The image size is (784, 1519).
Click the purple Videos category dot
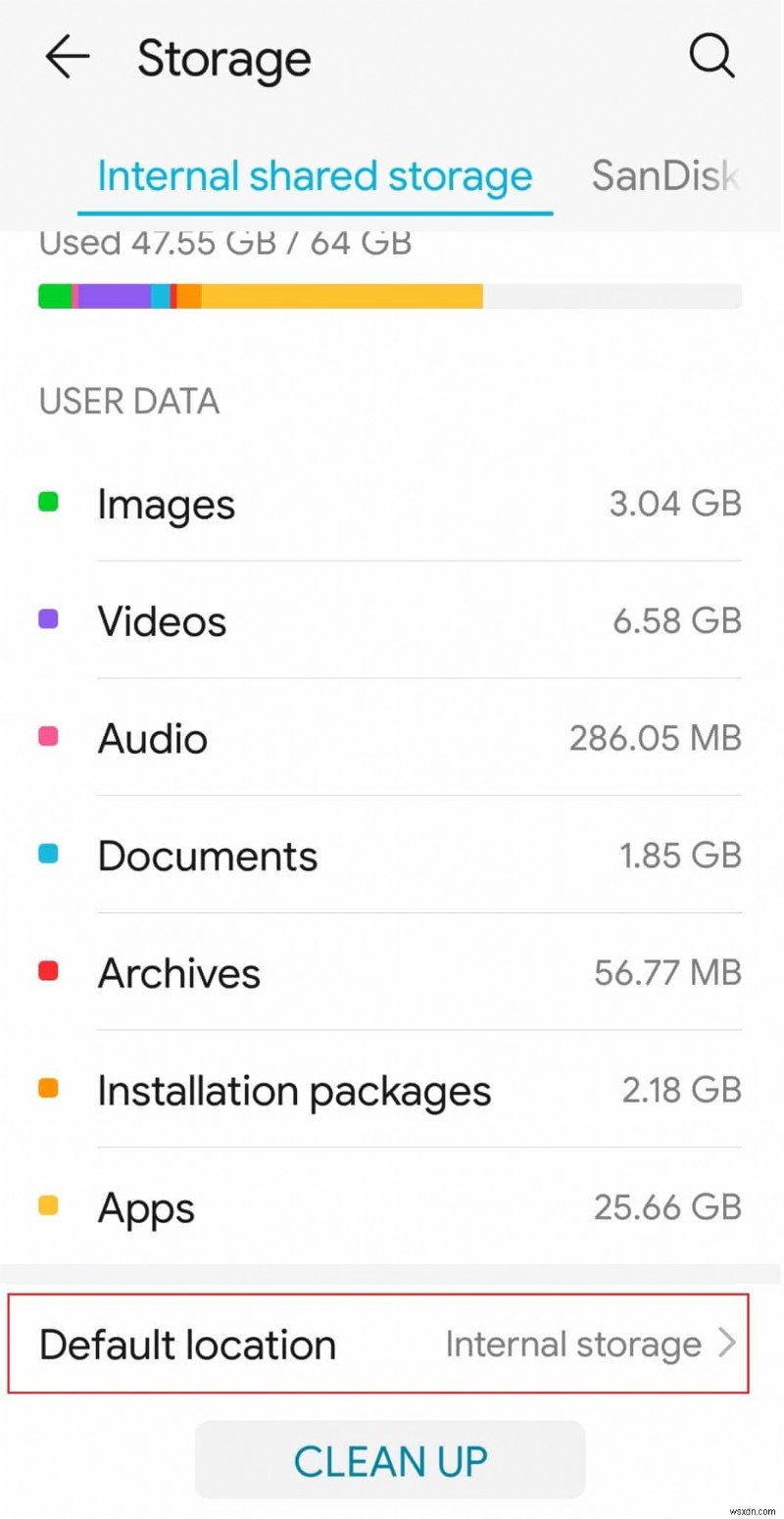tap(49, 619)
